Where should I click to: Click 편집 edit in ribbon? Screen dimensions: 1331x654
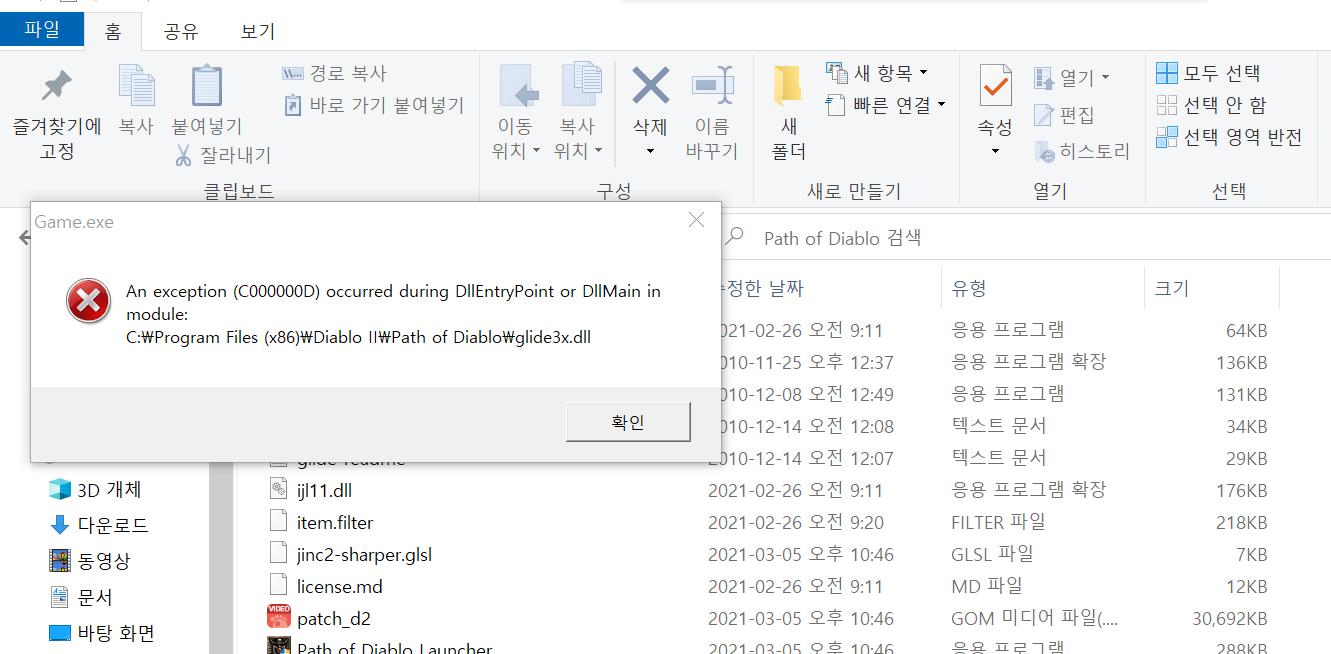[1064, 115]
